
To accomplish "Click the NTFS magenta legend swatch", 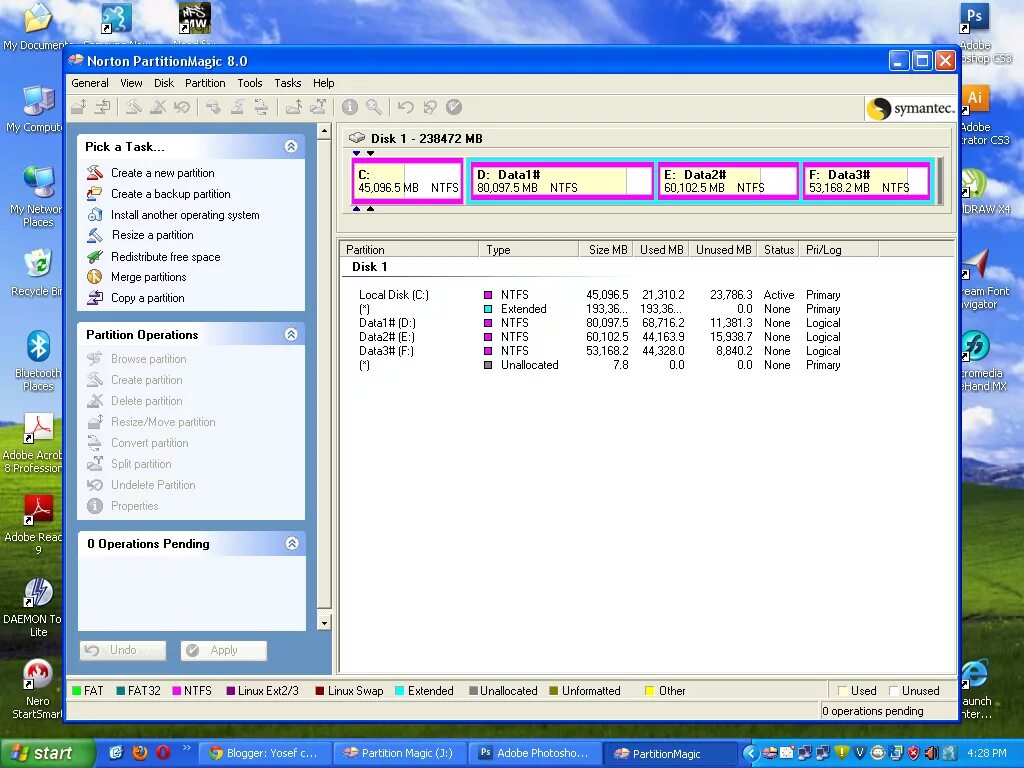I will click(176, 691).
